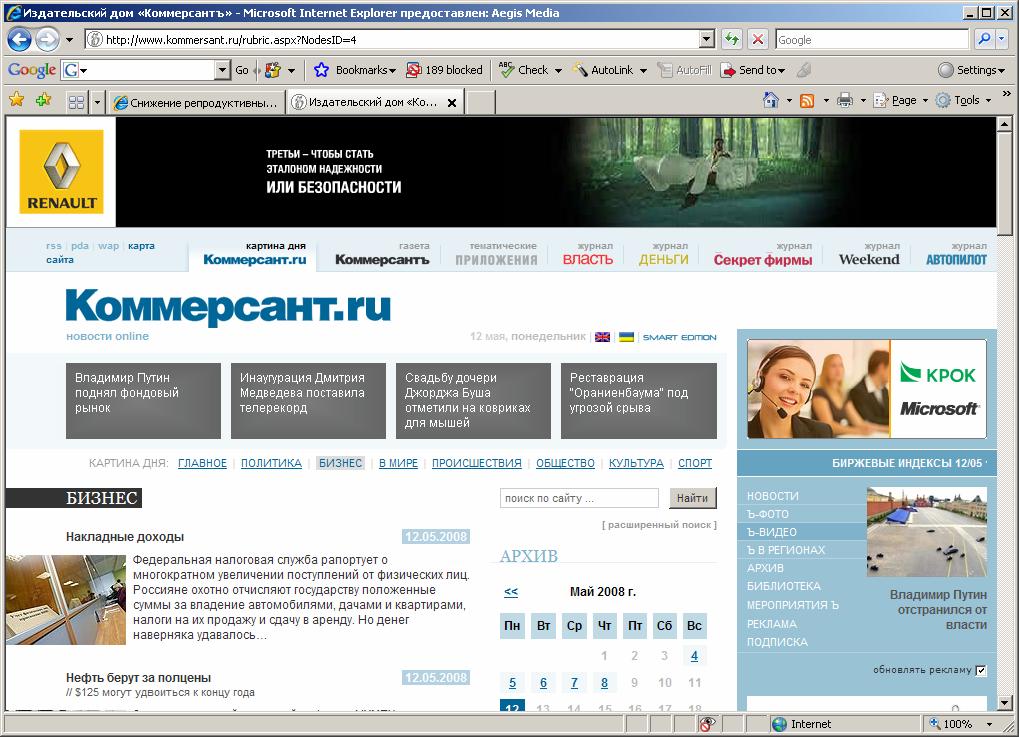Expand the address bar history dropdown

[x=707, y=40]
